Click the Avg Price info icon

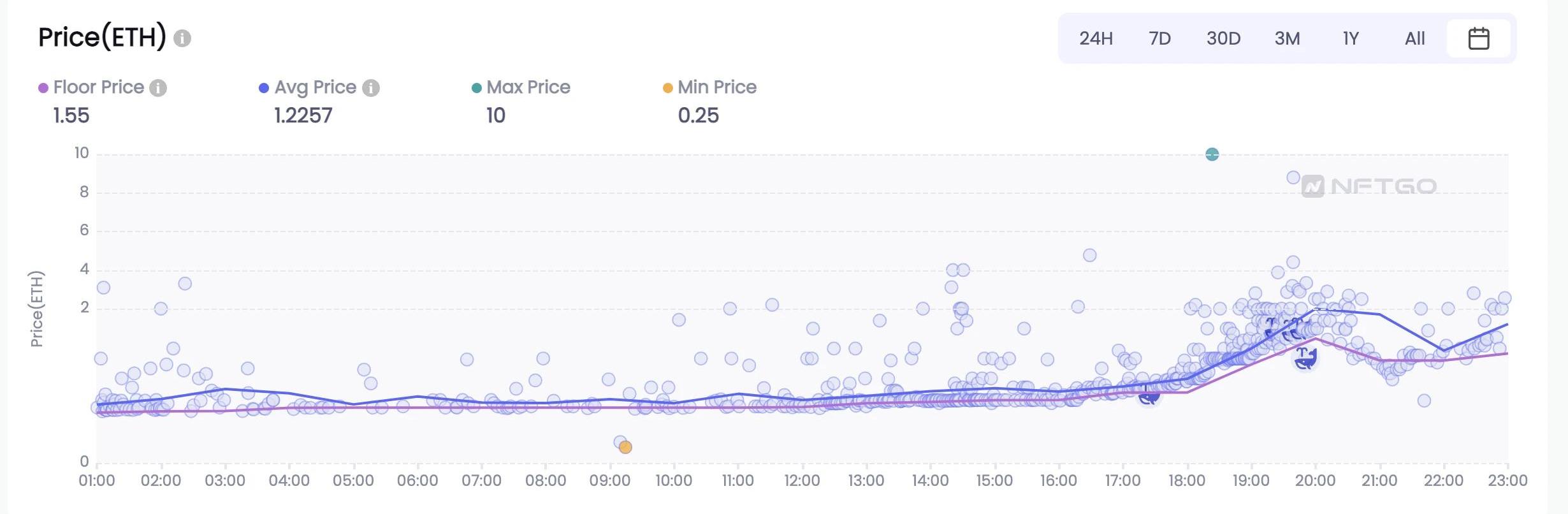(x=371, y=88)
